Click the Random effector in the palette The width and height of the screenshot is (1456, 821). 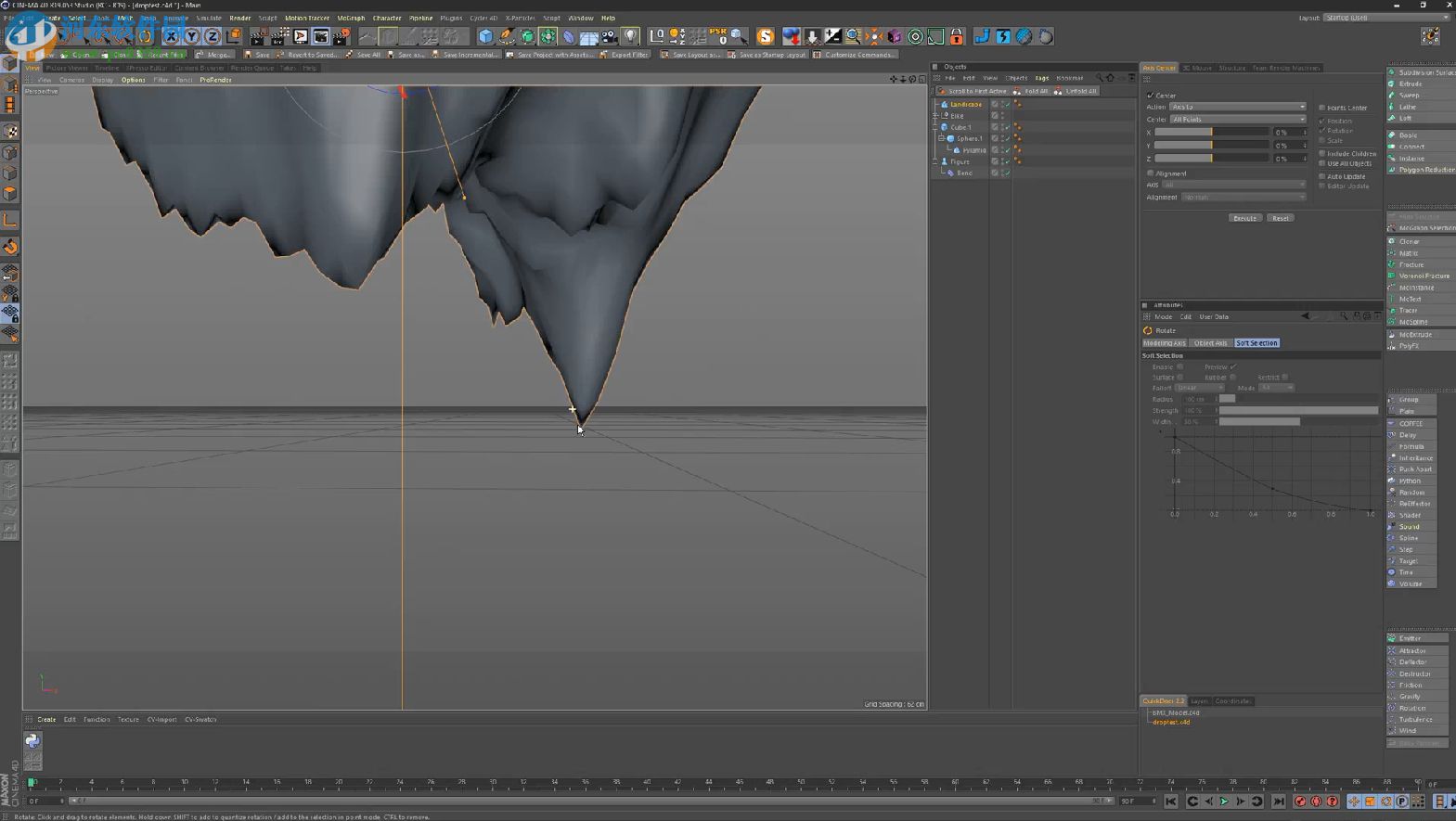click(x=1411, y=493)
